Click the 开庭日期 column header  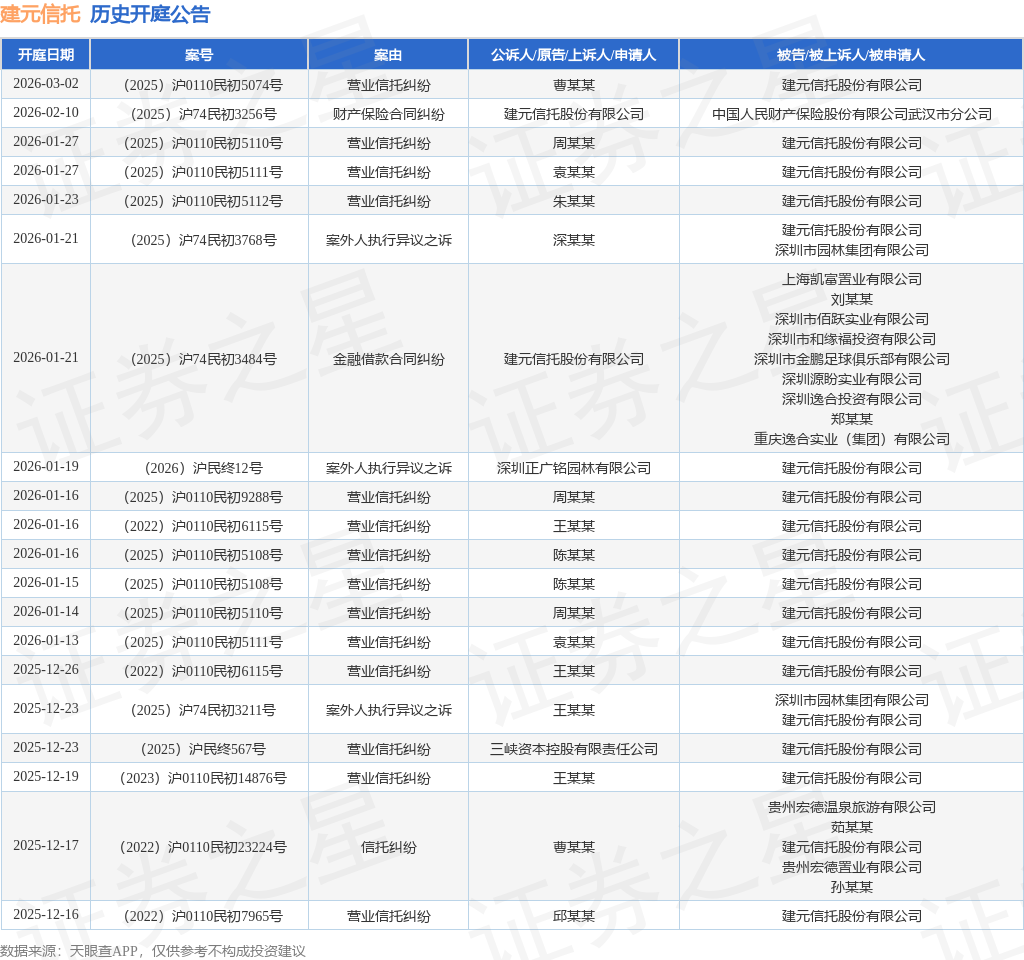[x=46, y=55]
